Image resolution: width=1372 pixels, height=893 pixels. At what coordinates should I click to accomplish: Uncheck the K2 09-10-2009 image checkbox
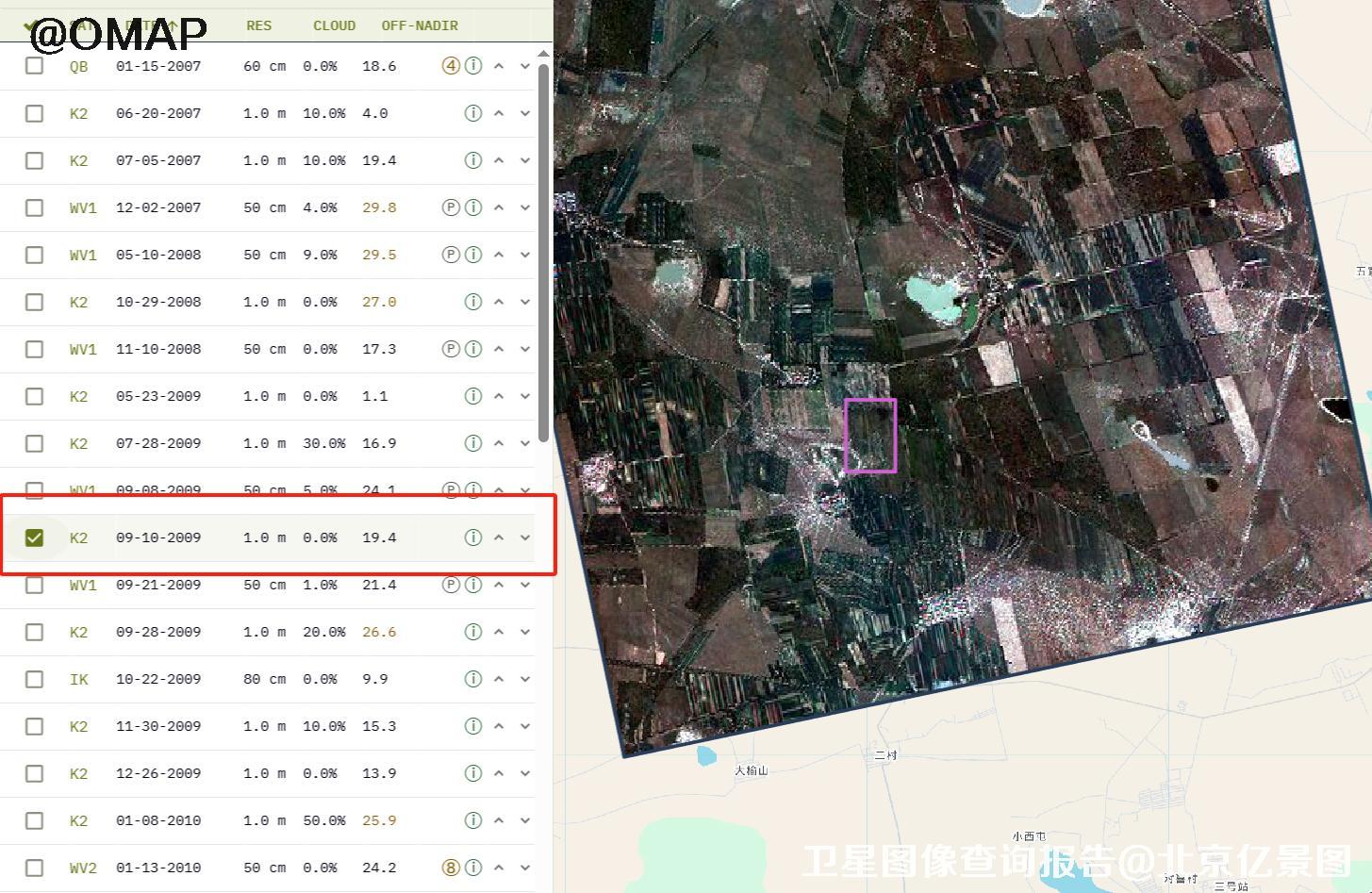click(x=34, y=537)
